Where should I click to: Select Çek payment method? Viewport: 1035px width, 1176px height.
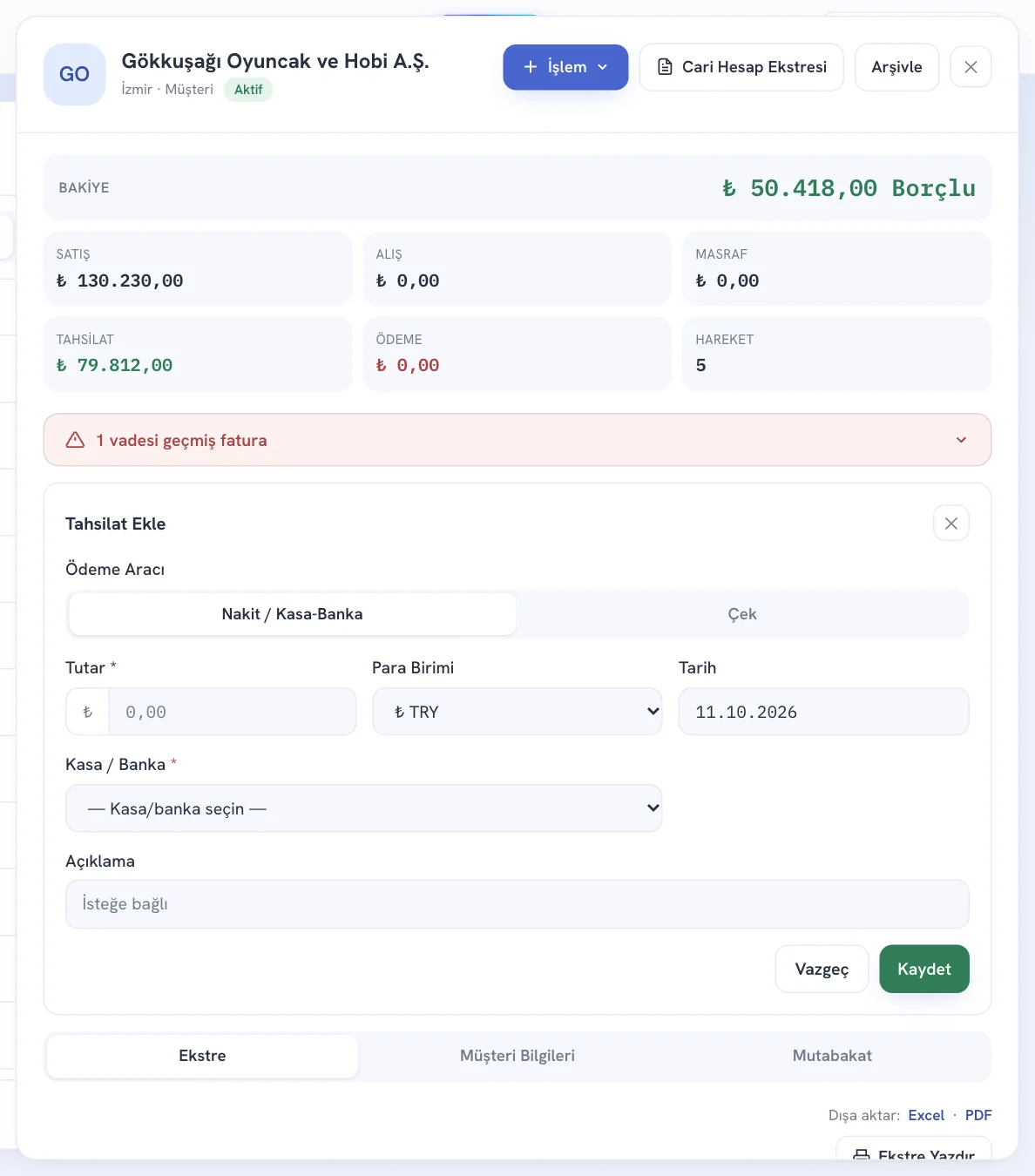pos(742,614)
